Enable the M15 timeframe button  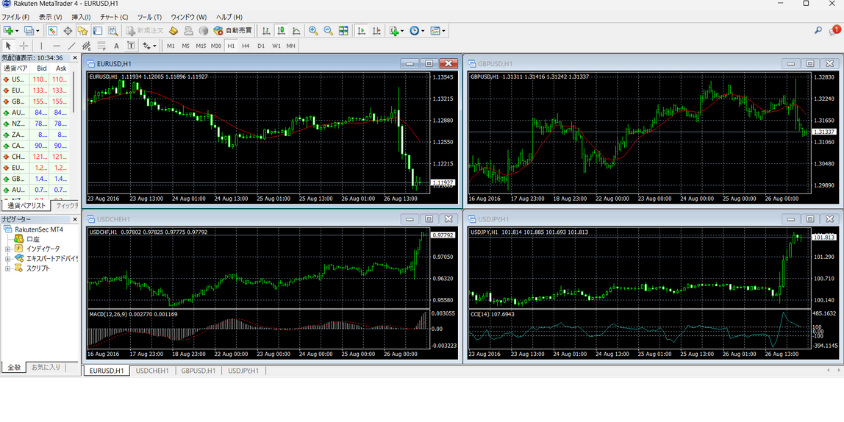[x=201, y=46]
